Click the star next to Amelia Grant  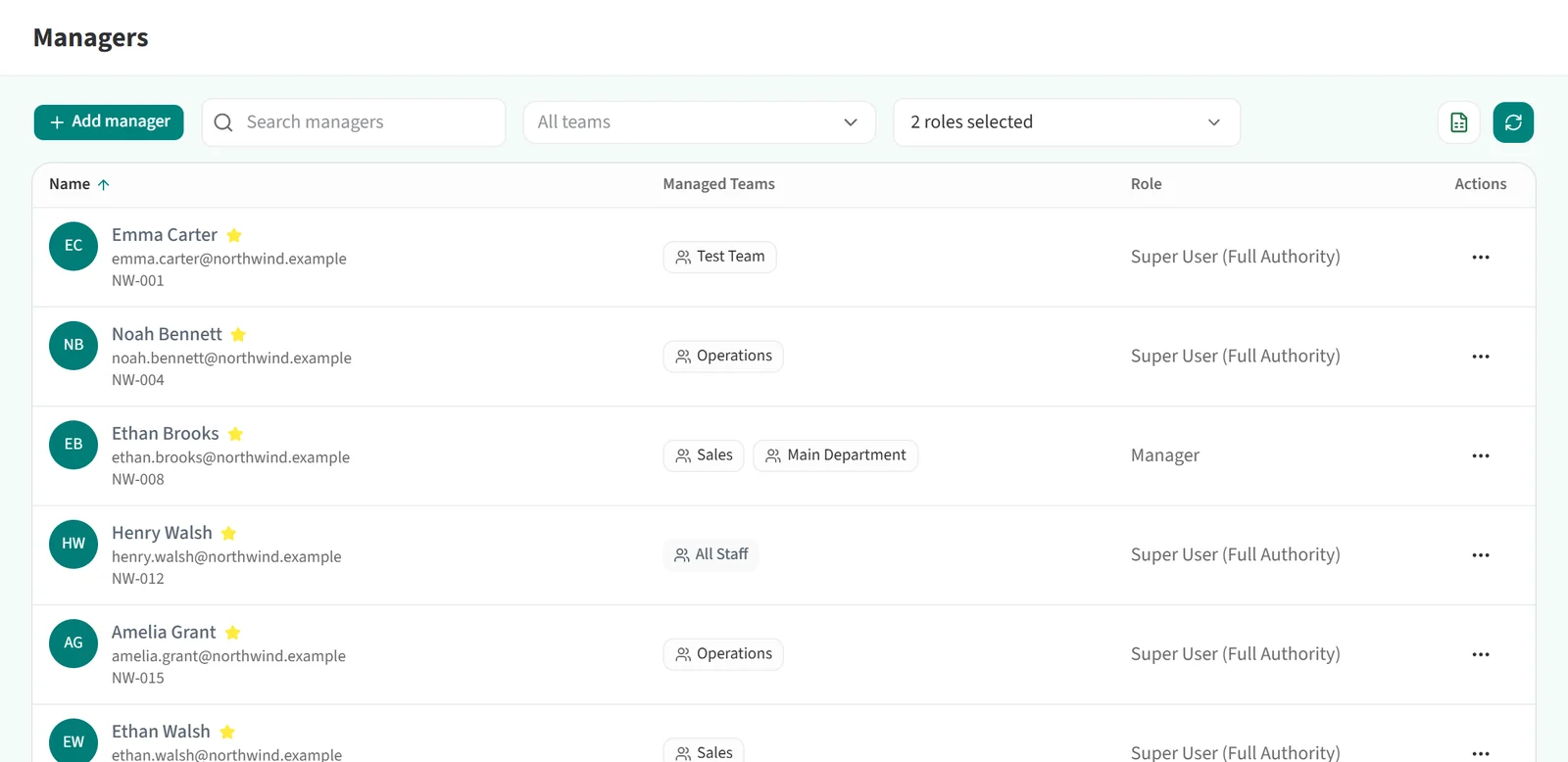point(232,633)
